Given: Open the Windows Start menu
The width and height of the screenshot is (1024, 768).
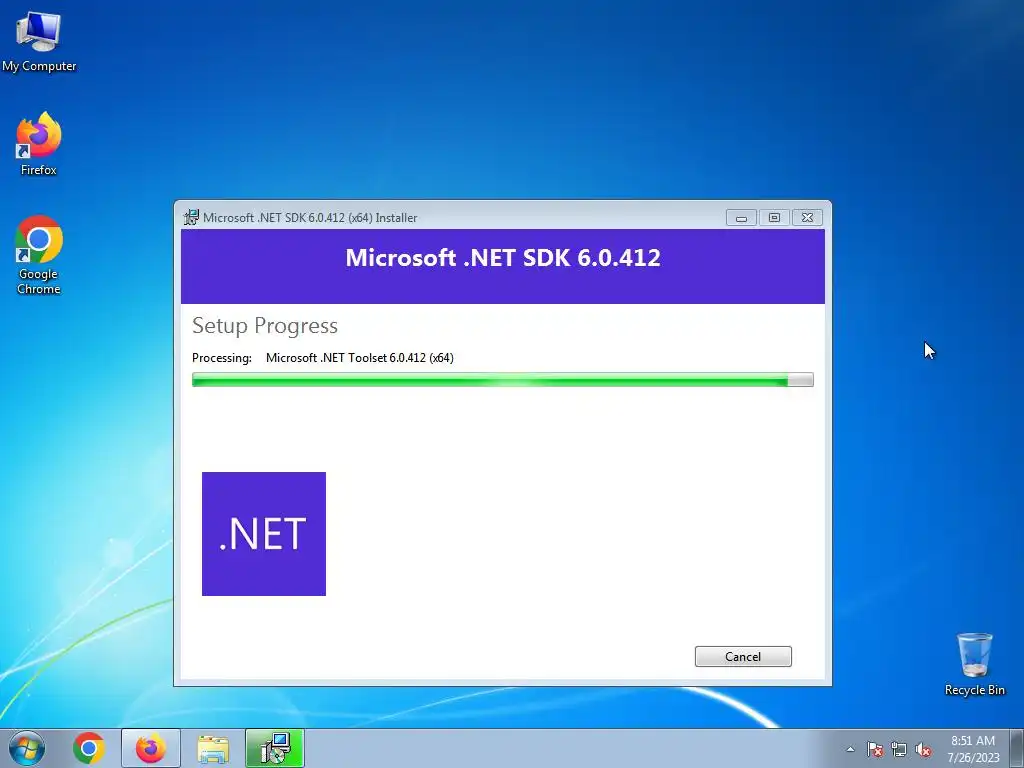Looking at the screenshot, I should pos(27,748).
